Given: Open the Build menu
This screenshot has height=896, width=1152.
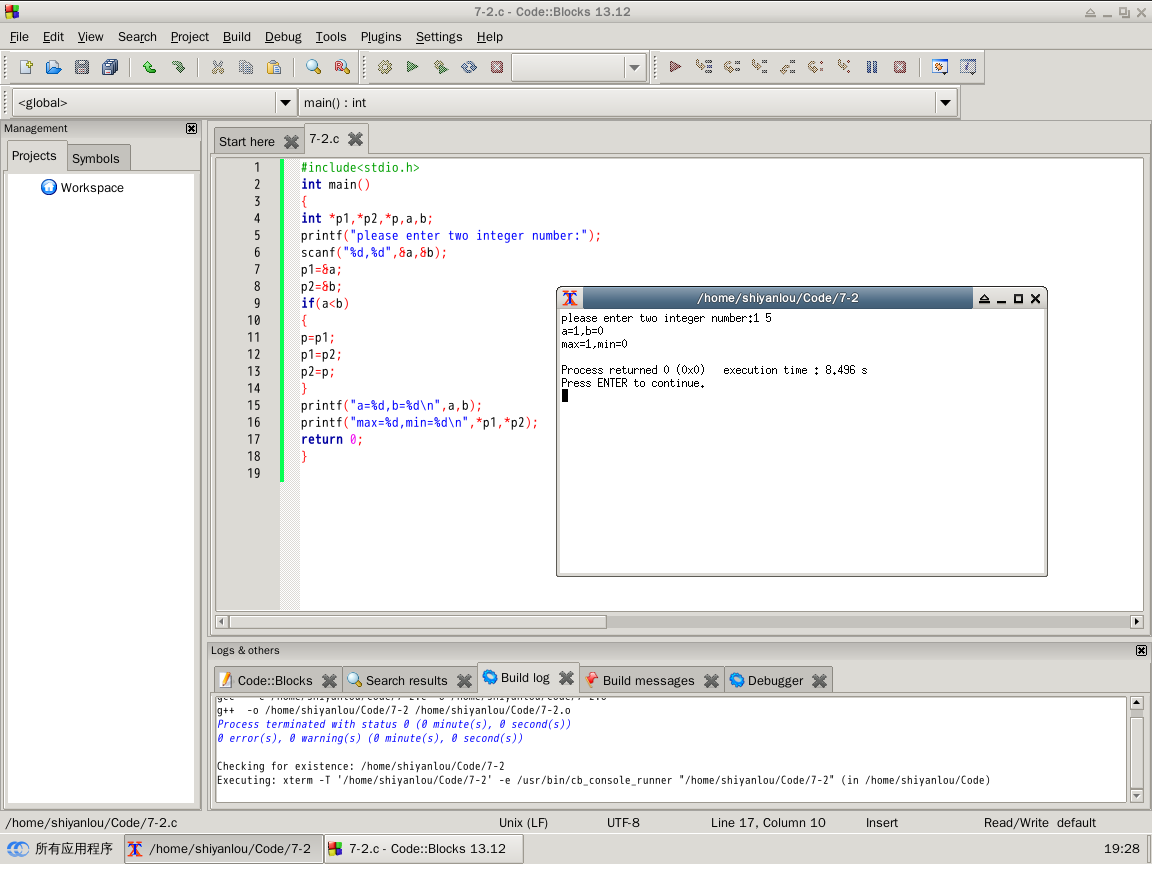Looking at the screenshot, I should [x=237, y=37].
